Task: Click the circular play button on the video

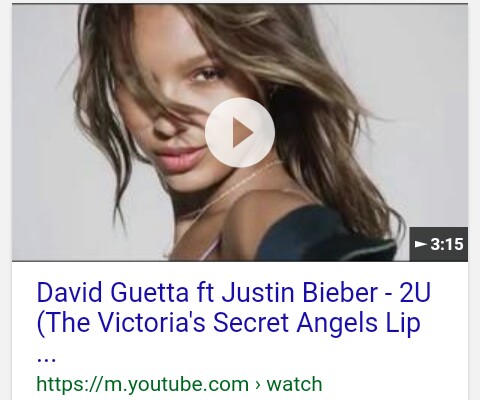Action: 240,132
